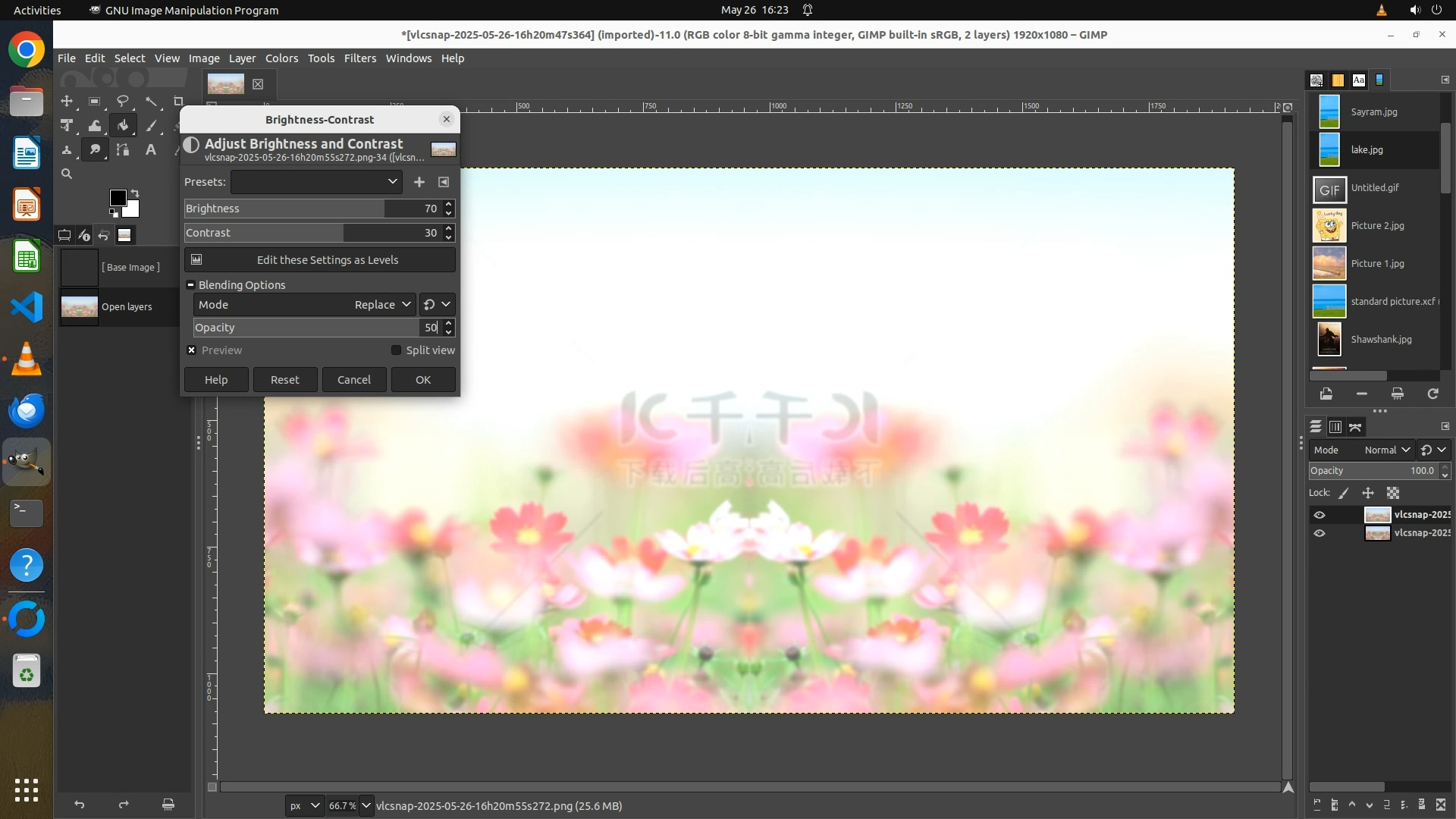The image size is (1456, 819).
Task: Select the Bucket Fill tool
Action: [x=123, y=126]
